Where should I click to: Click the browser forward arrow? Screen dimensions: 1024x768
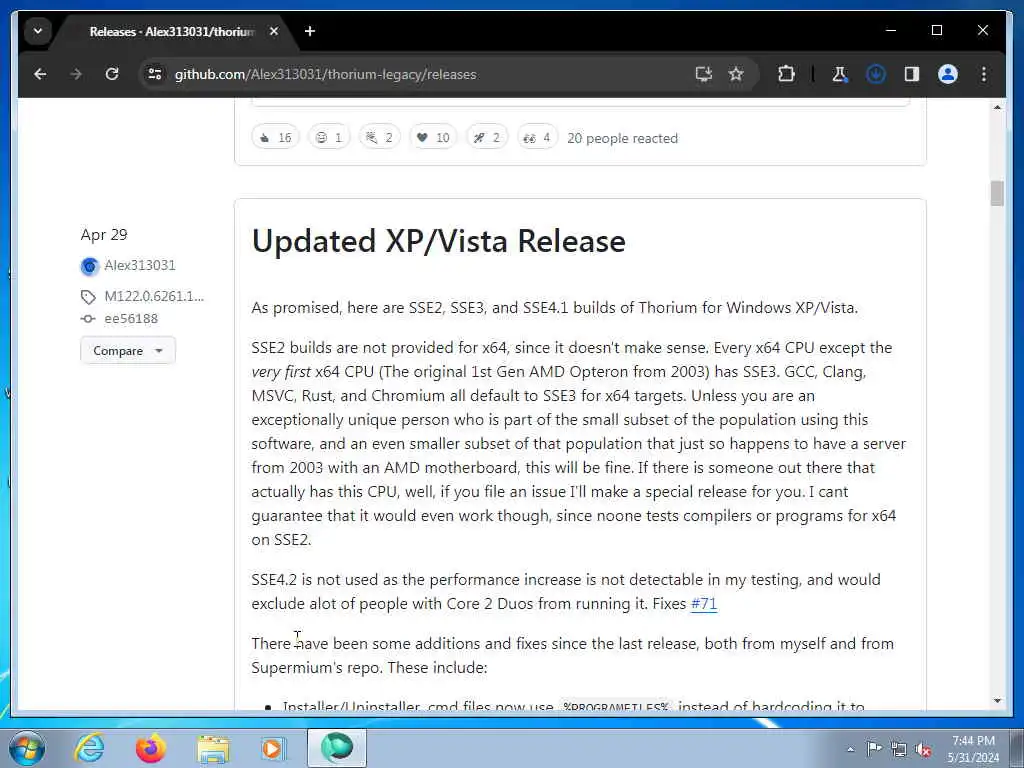tap(76, 74)
